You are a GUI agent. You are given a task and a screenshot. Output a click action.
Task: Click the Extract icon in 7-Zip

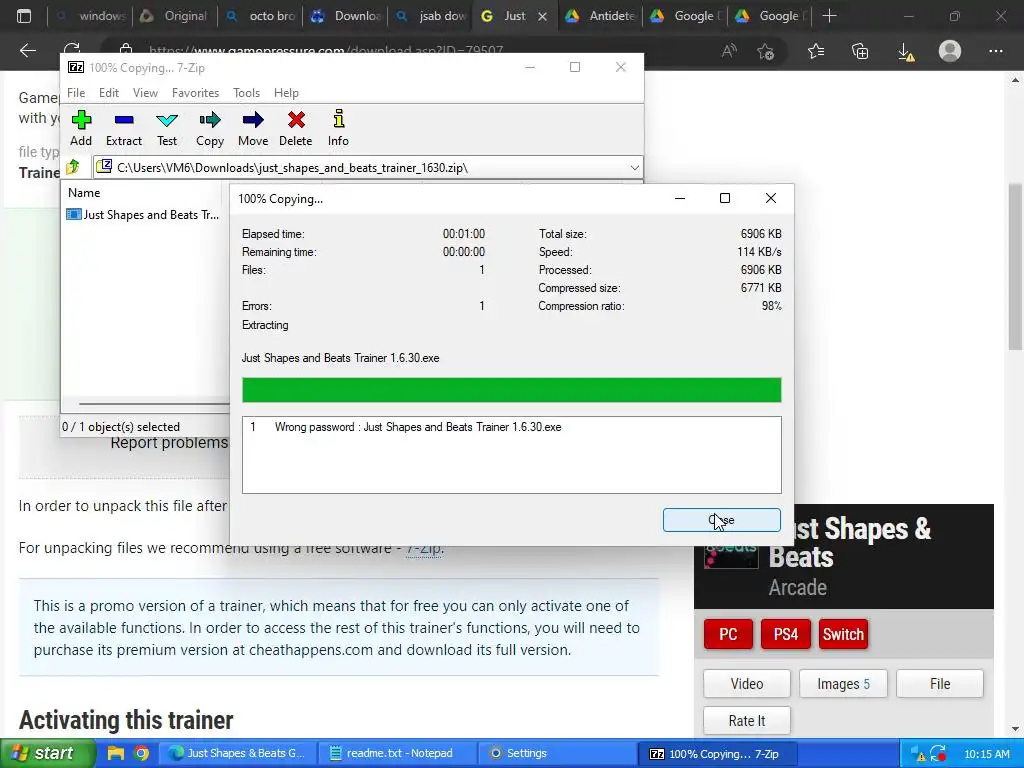click(x=123, y=128)
